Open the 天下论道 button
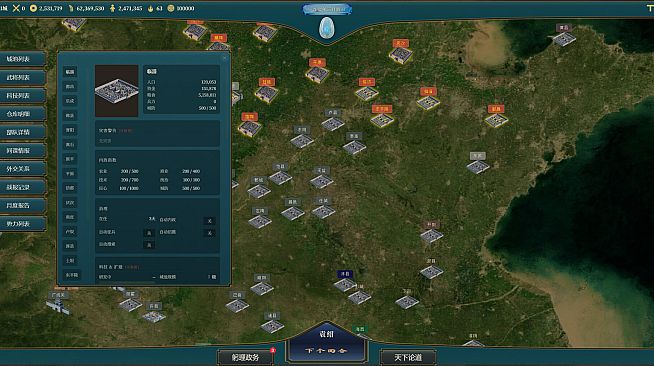Viewport: 654px width, 366px height. [x=408, y=357]
